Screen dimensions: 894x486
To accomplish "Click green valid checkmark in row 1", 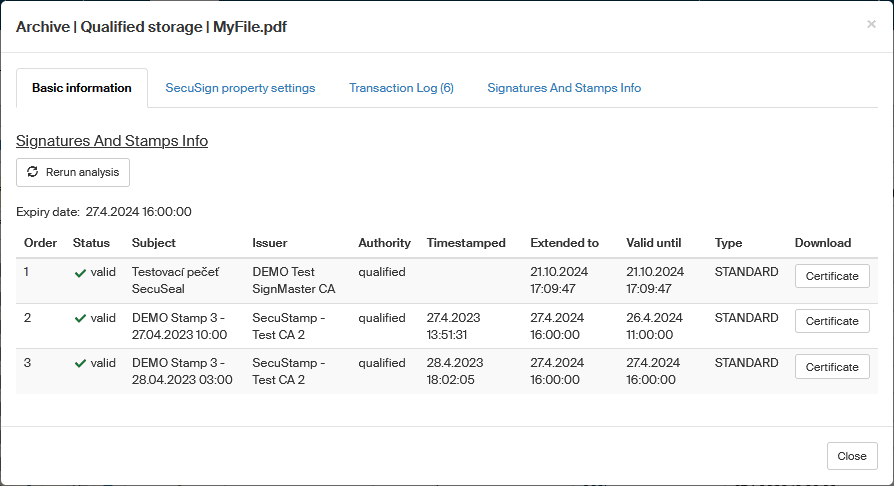I will (80, 272).
